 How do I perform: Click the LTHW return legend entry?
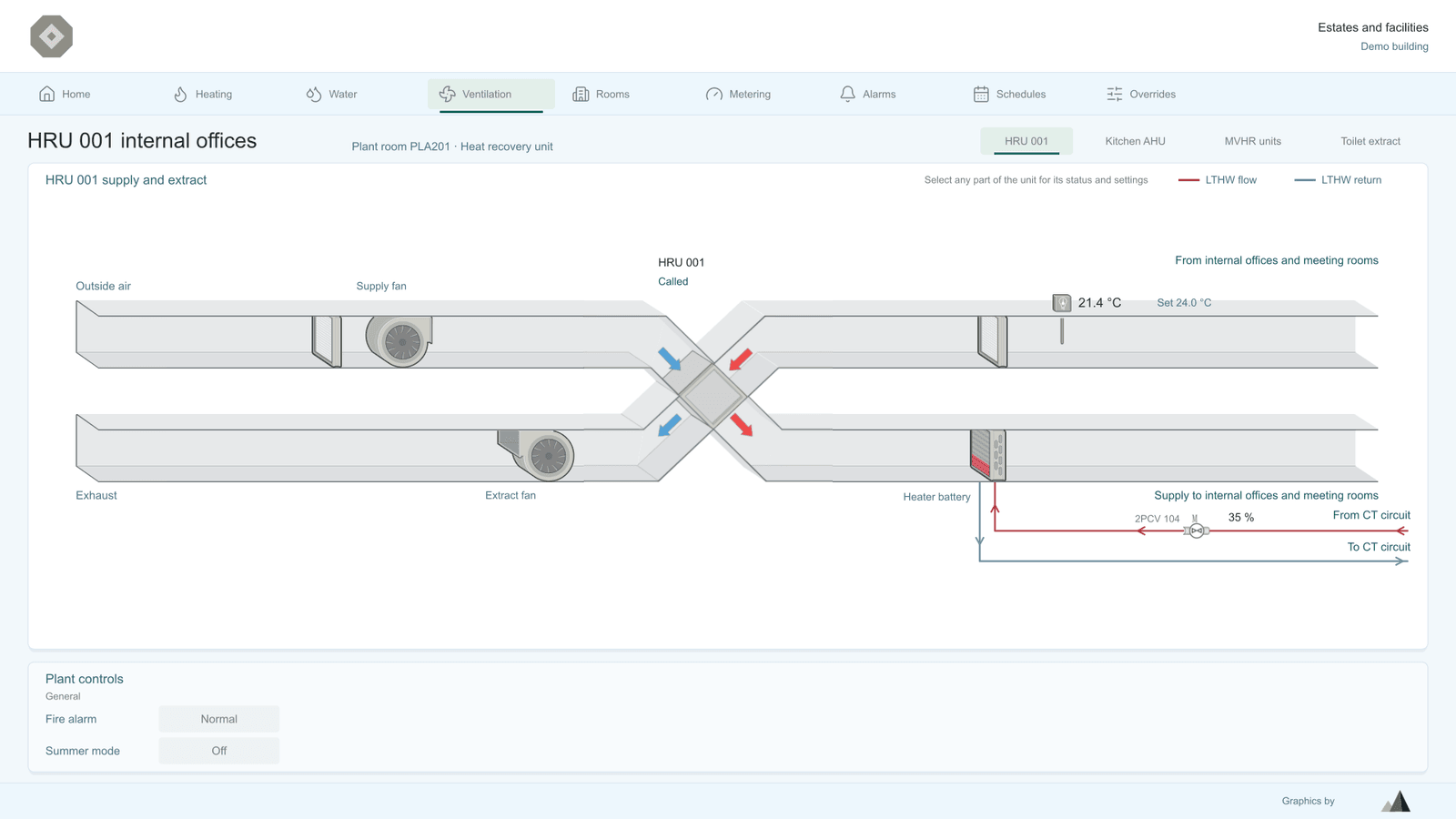1338,180
